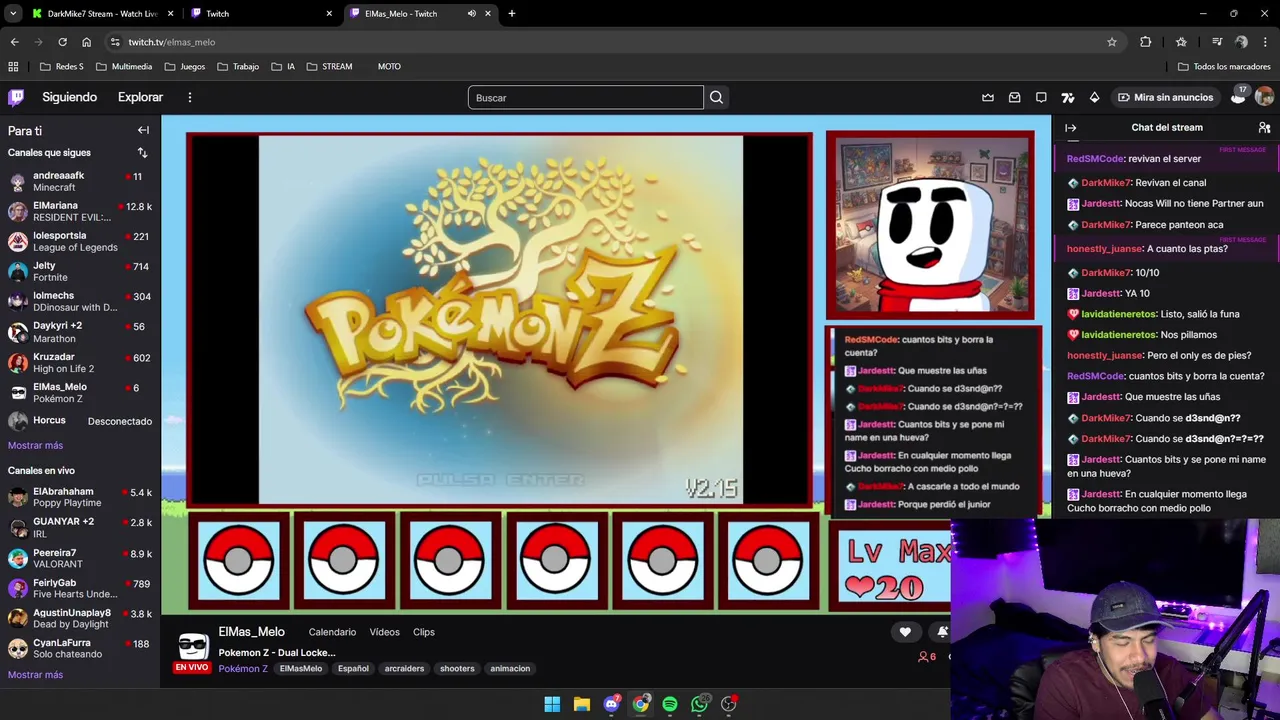Open the Multimedia bookmark folder
Image resolution: width=1280 pixels, height=720 pixels.
click(124, 66)
